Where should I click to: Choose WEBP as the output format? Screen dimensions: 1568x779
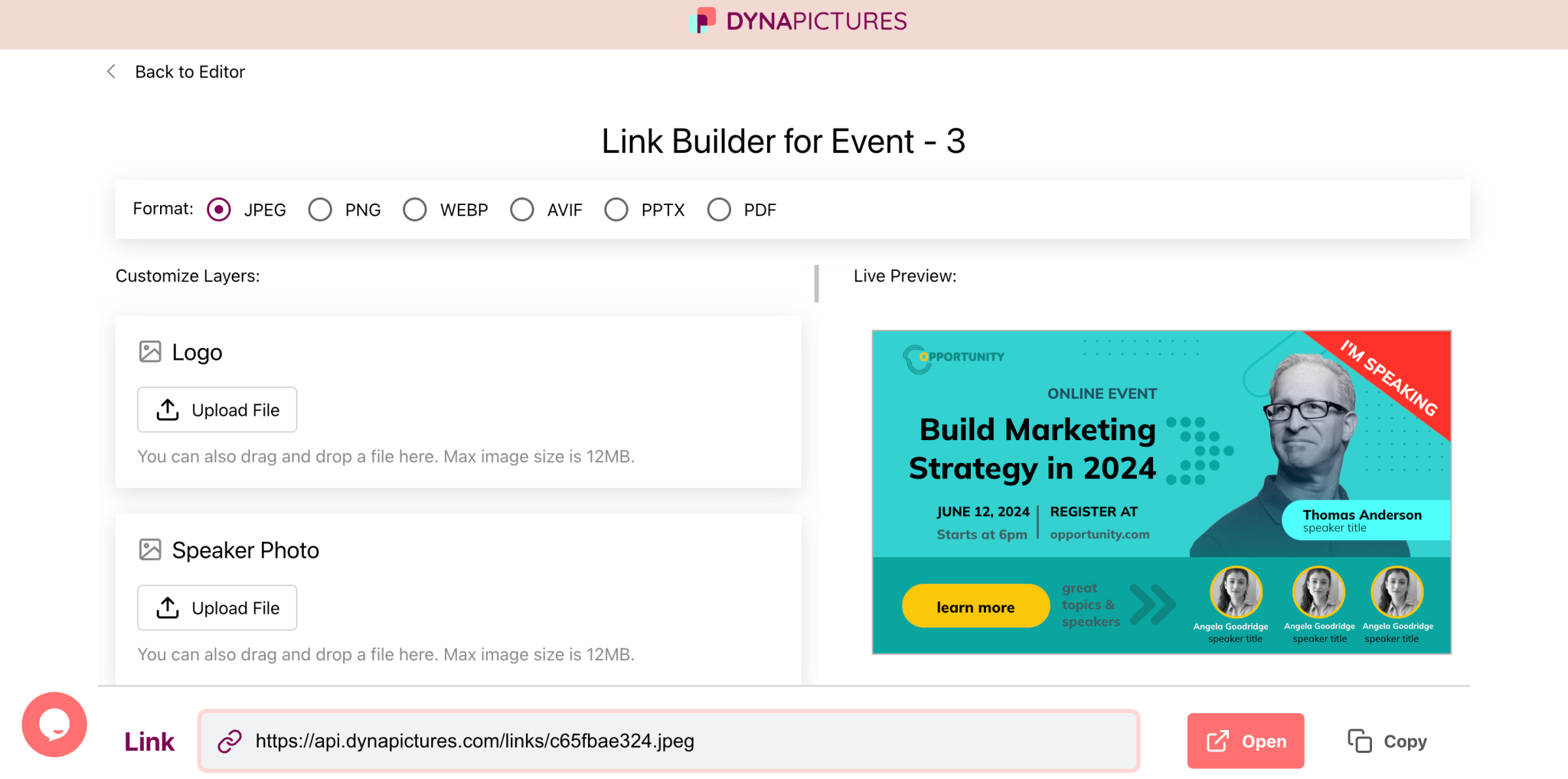point(415,210)
